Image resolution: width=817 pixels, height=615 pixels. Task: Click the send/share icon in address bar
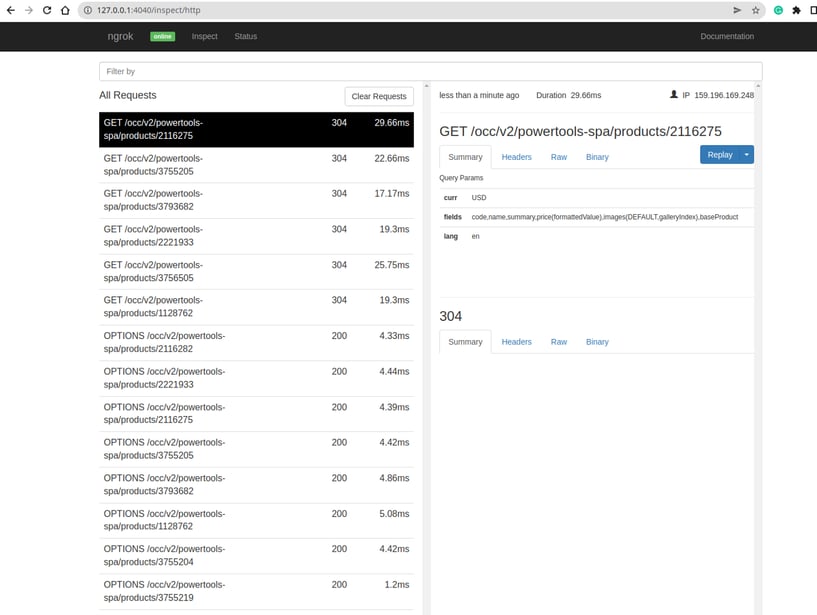[x=737, y=9]
